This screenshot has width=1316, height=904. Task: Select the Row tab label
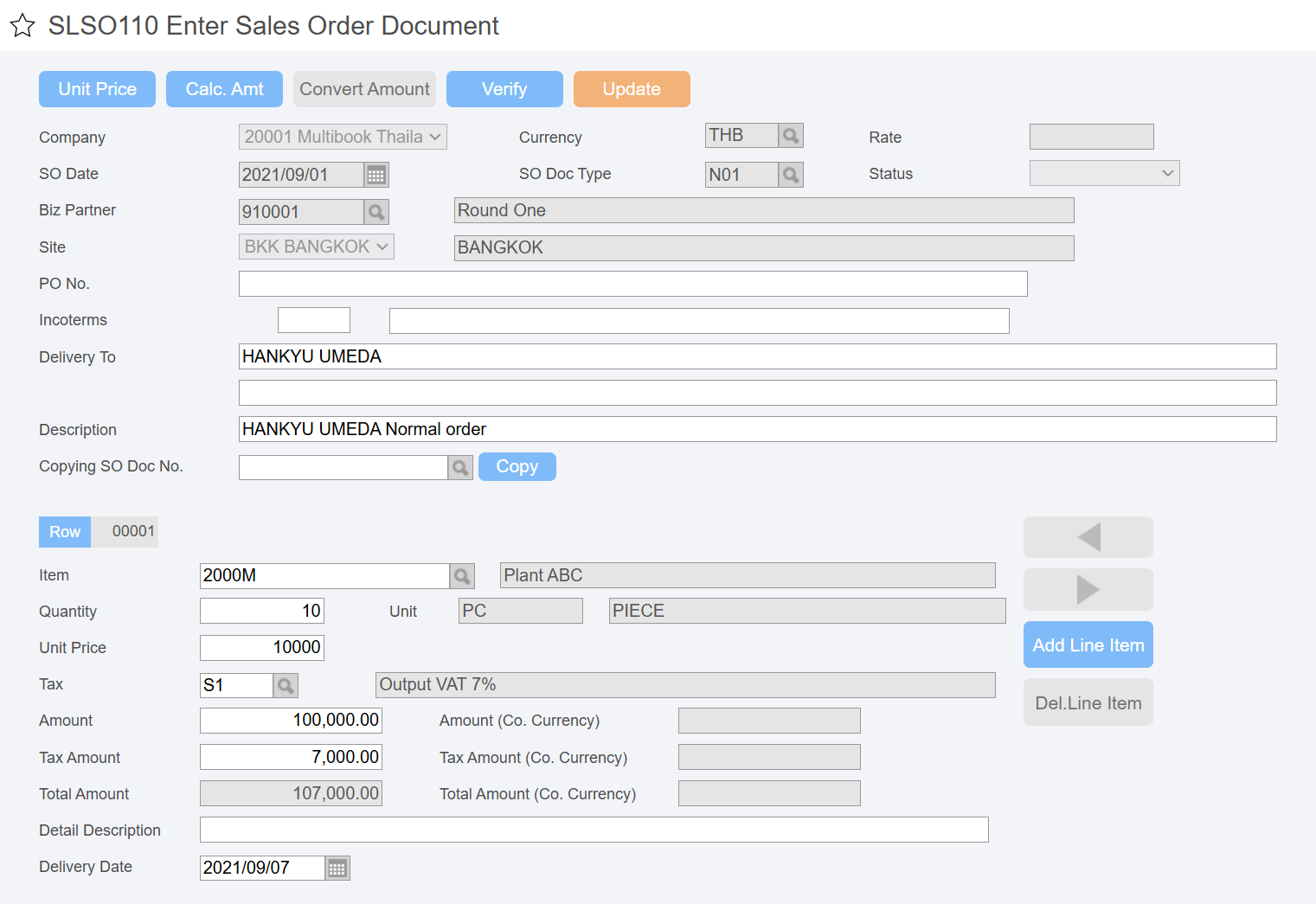(x=65, y=532)
